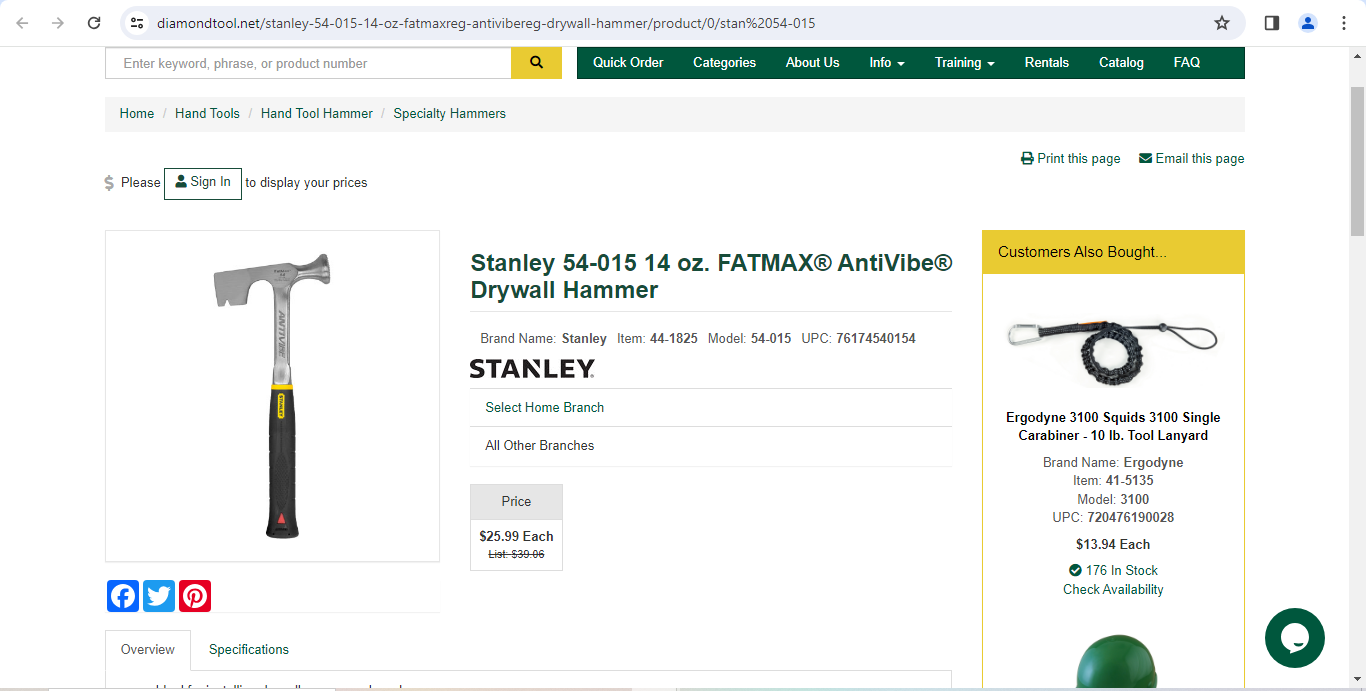Click the UPC 76174540154 value

pos(876,339)
